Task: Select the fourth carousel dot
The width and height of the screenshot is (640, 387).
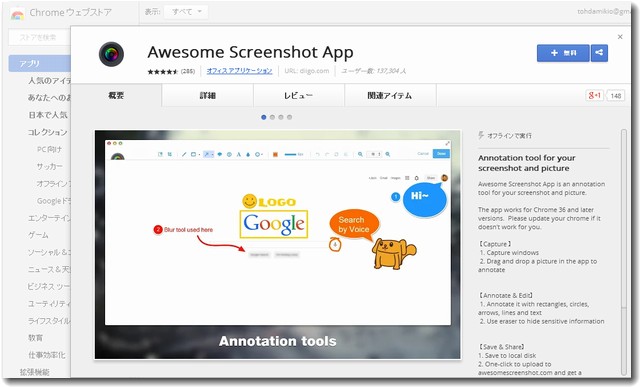Action: coord(289,117)
